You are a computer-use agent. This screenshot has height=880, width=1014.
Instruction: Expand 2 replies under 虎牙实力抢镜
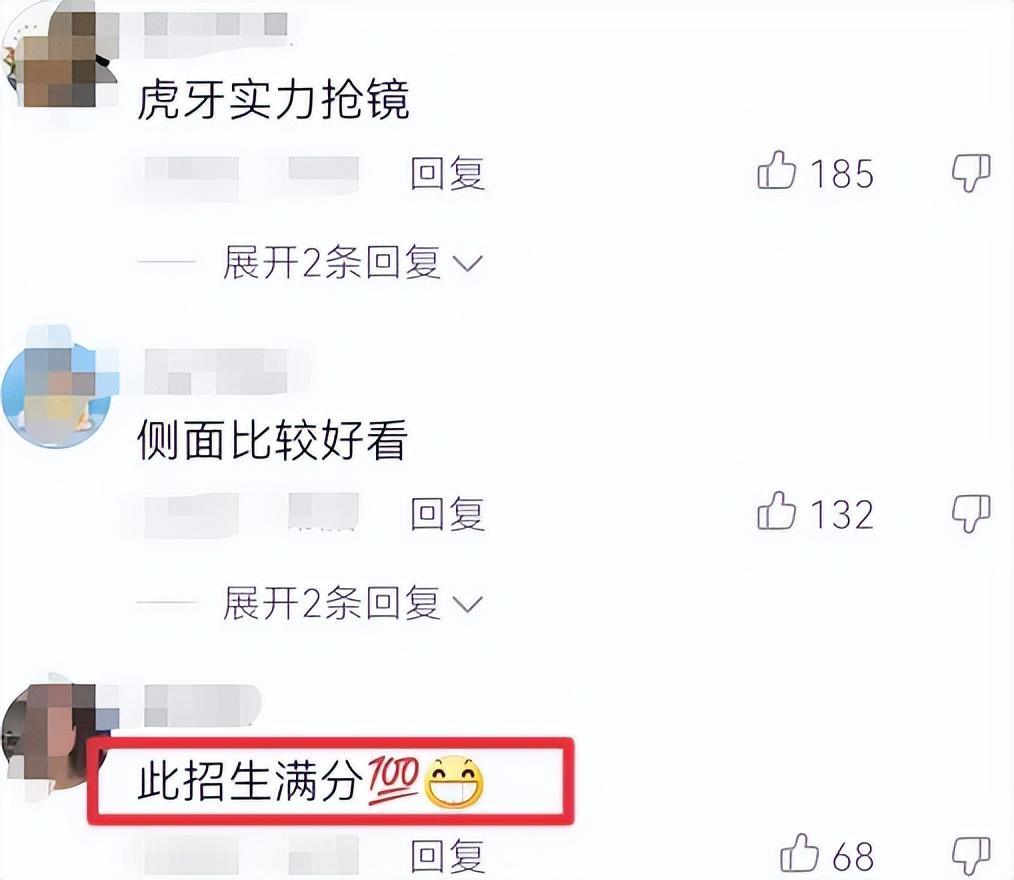click(x=352, y=262)
